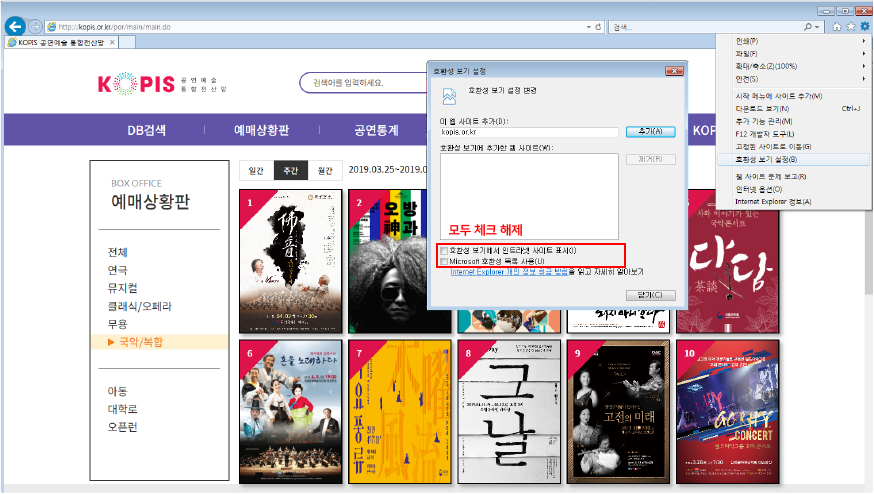Screen dimensions: 874x494
Task: Open rank 9 고전의 미래 poster
Action: [618, 411]
